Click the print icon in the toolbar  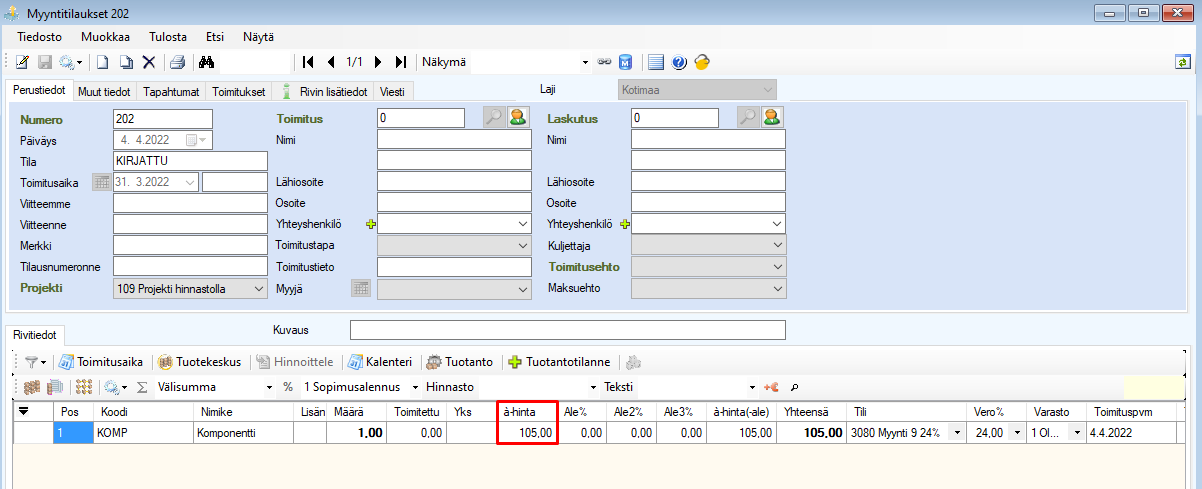click(x=177, y=62)
